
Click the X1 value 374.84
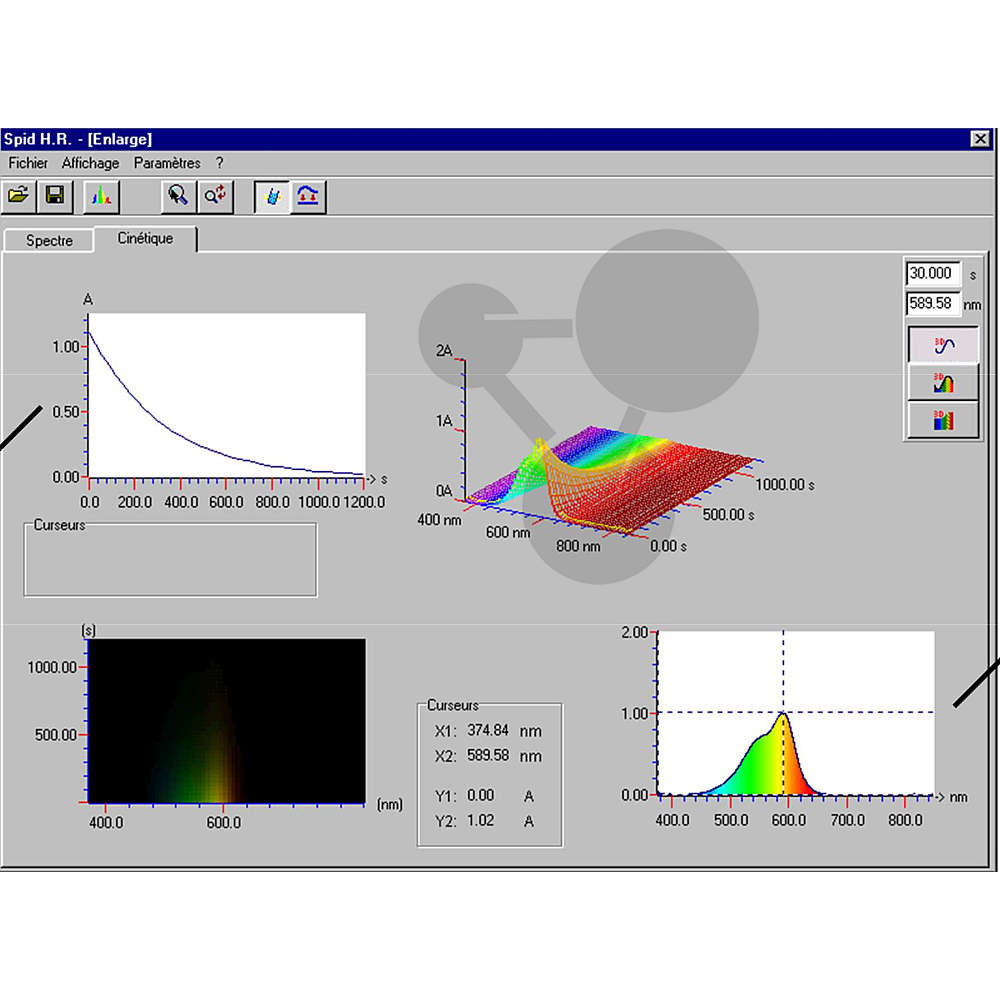[488, 730]
